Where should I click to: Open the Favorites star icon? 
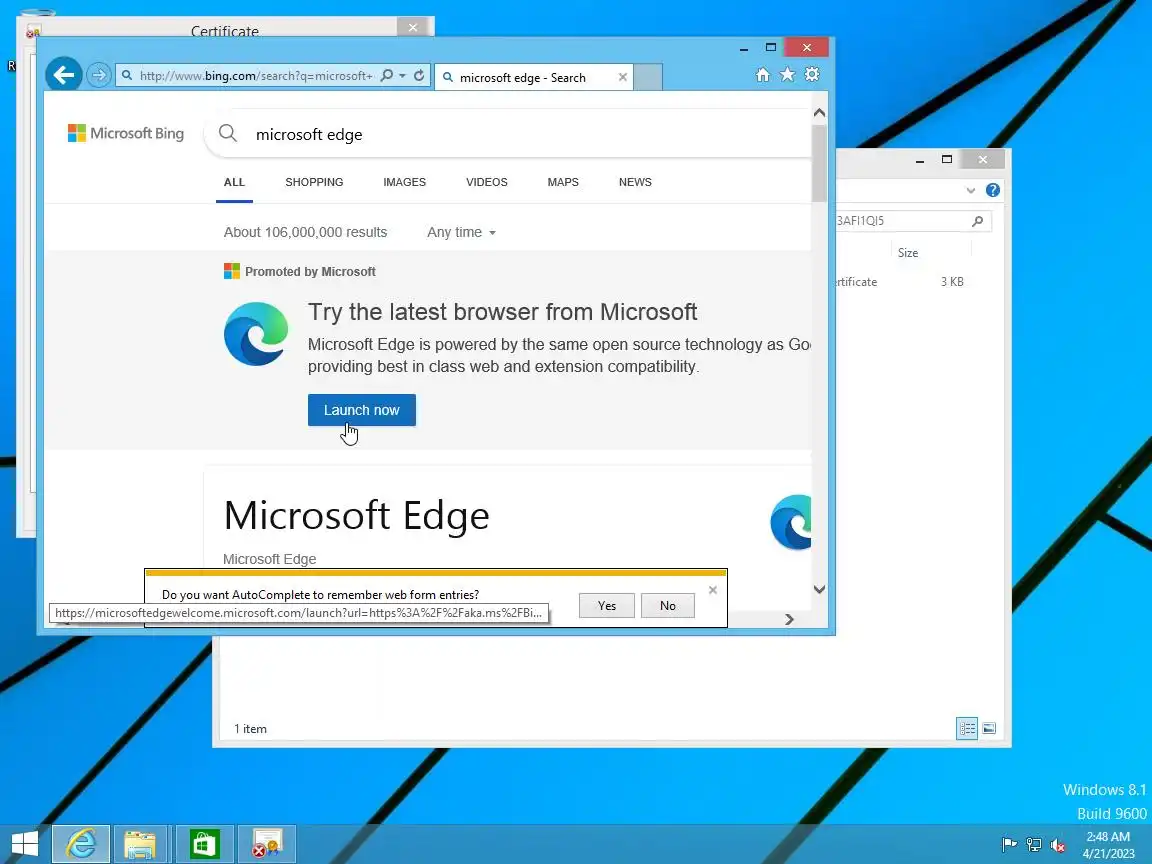[787, 74]
